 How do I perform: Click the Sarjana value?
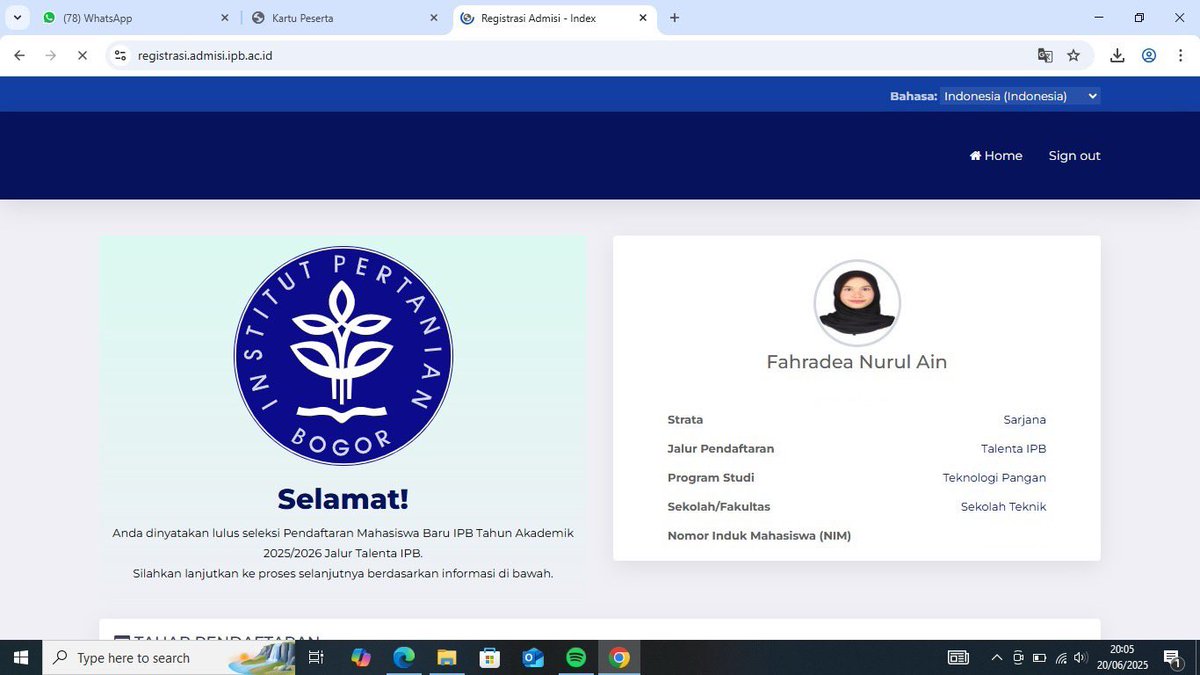1025,420
